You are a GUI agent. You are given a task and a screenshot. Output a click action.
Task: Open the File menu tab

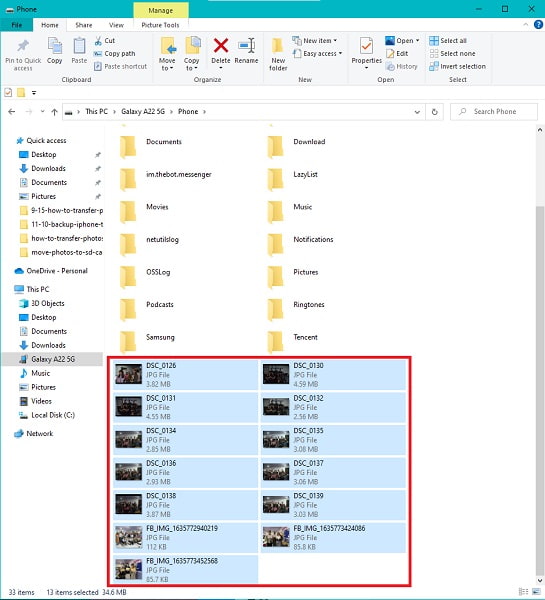coord(16,25)
